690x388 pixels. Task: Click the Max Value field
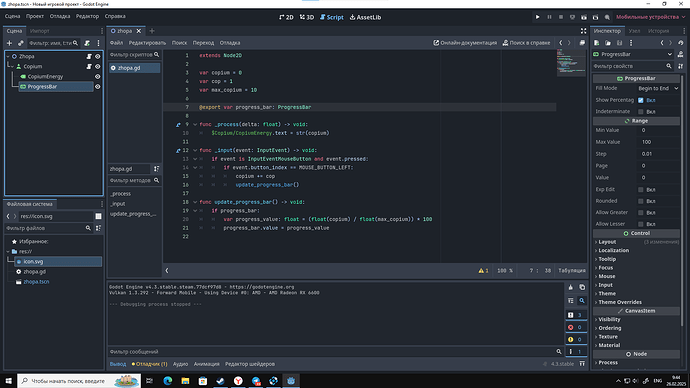(657, 142)
